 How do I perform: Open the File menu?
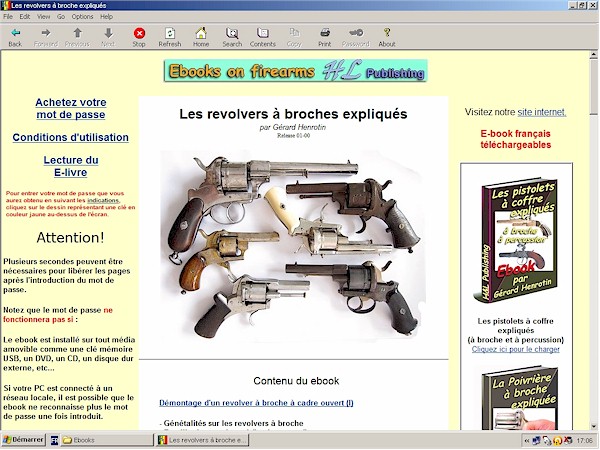[x=8, y=16]
